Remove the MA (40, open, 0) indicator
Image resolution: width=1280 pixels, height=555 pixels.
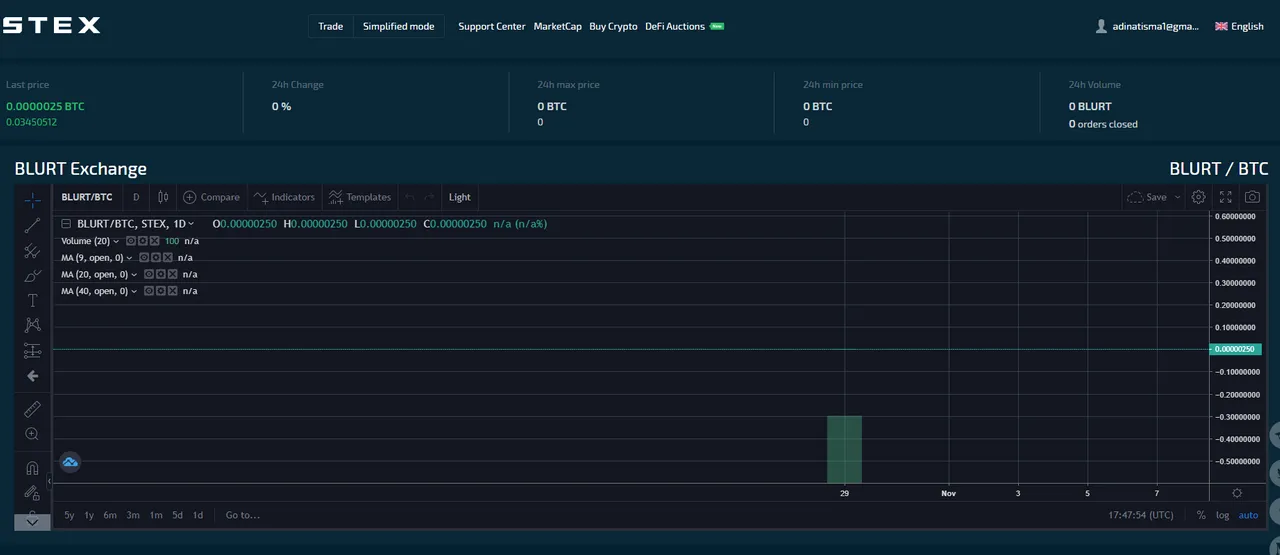coord(172,291)
